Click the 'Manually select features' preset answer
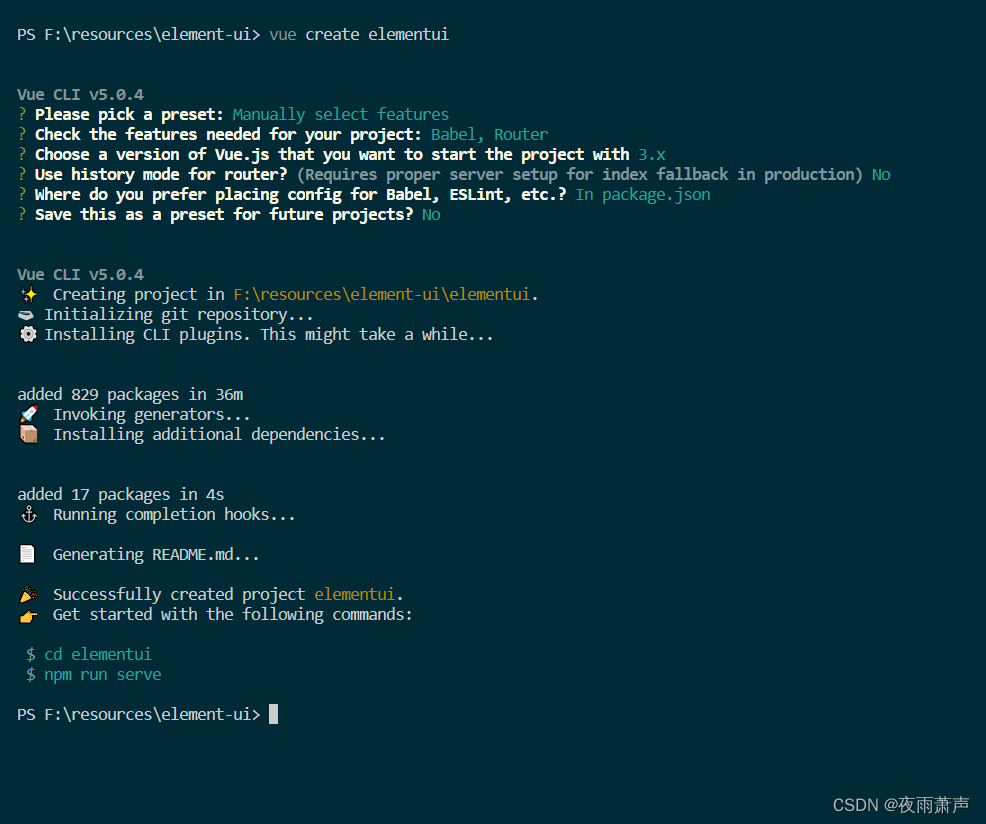The image size is (986, 824). point(341,114)
